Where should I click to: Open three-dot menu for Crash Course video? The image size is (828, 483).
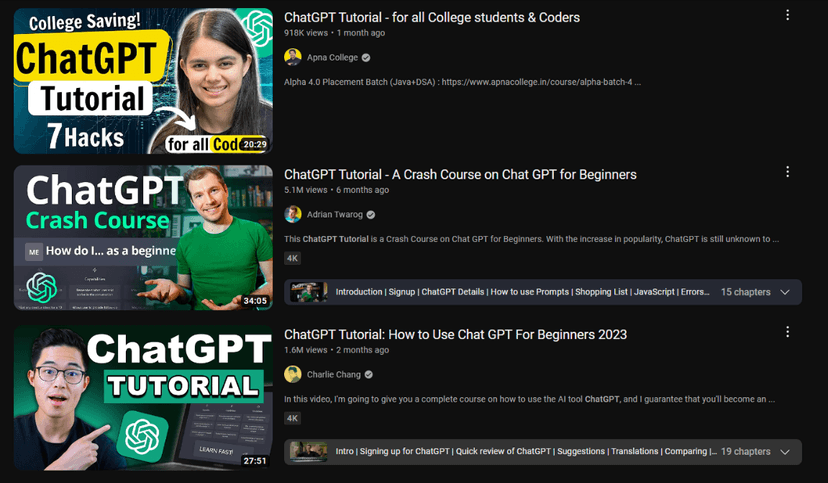coord(787,172)
